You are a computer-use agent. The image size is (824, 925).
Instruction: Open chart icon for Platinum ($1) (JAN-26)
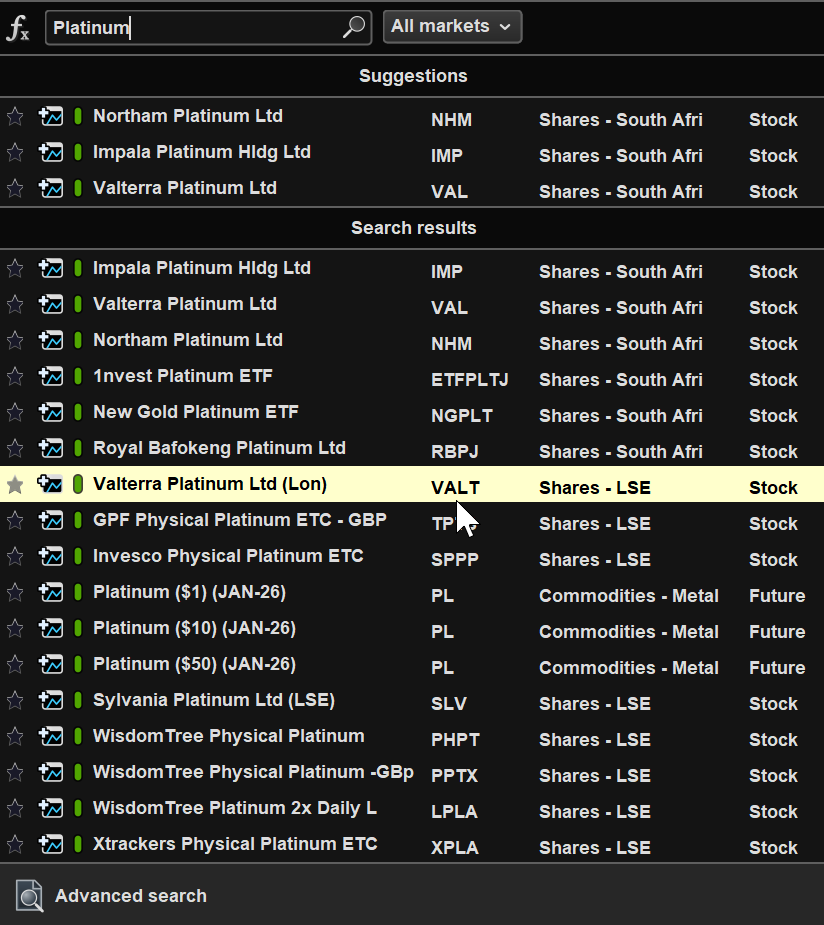(51, 592)
